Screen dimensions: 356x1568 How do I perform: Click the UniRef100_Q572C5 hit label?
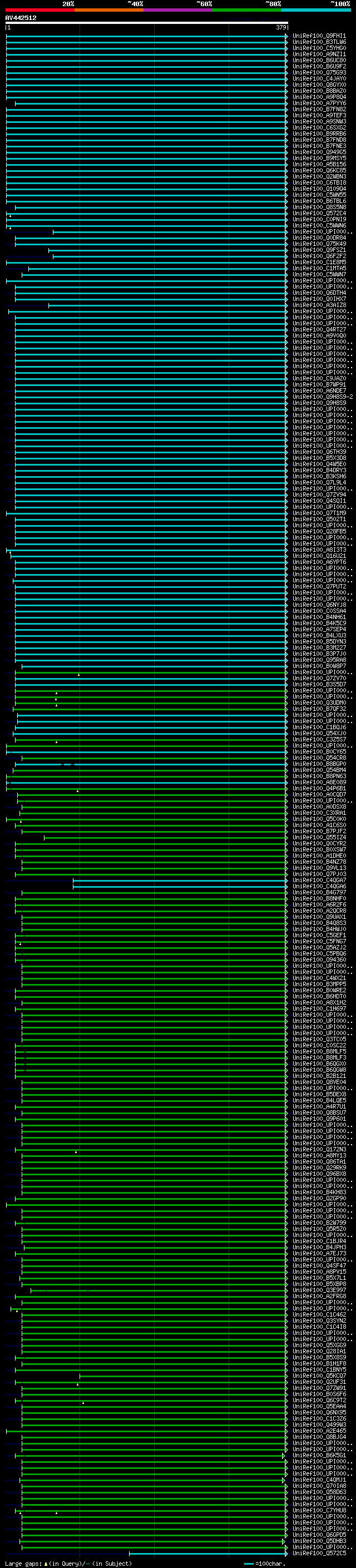click(319, 1553)
